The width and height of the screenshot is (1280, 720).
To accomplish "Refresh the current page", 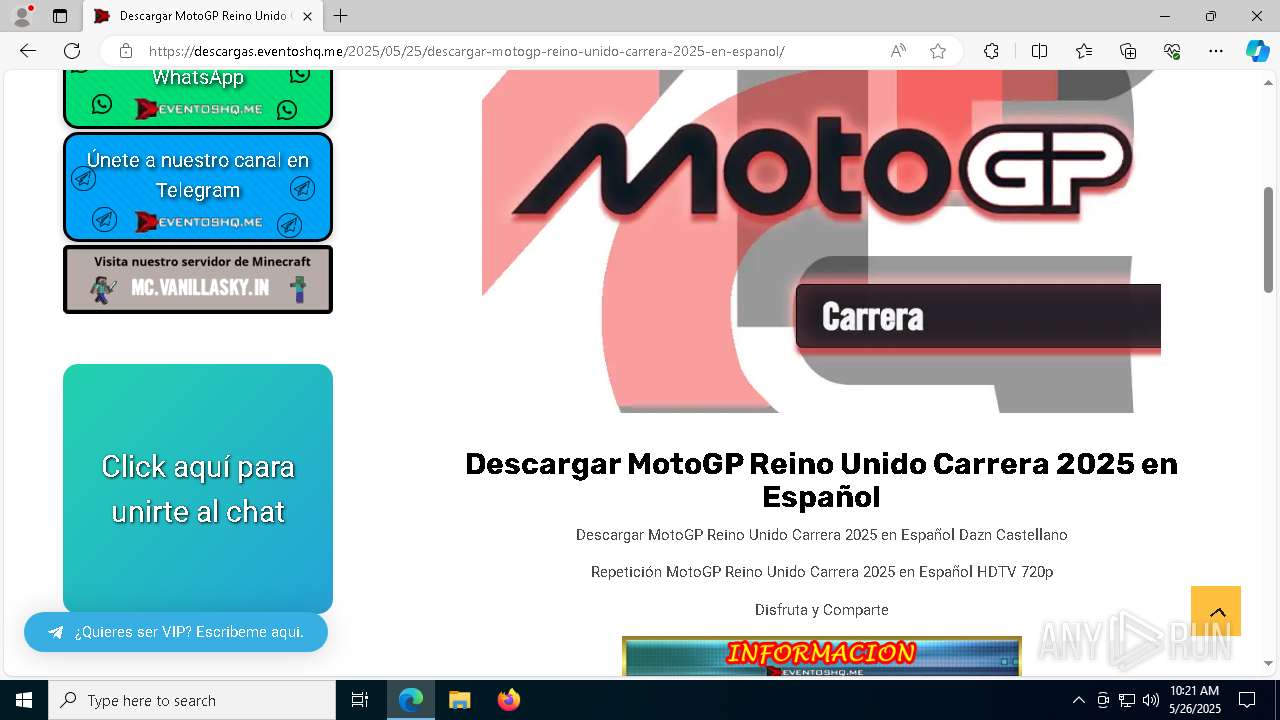I will [72, 51].
